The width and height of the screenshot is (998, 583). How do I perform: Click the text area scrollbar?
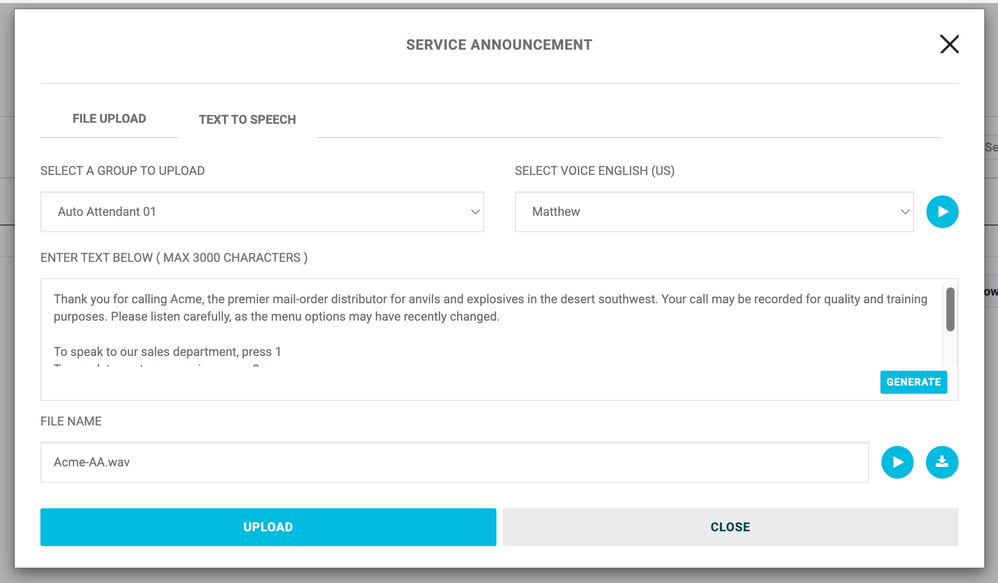951,310
